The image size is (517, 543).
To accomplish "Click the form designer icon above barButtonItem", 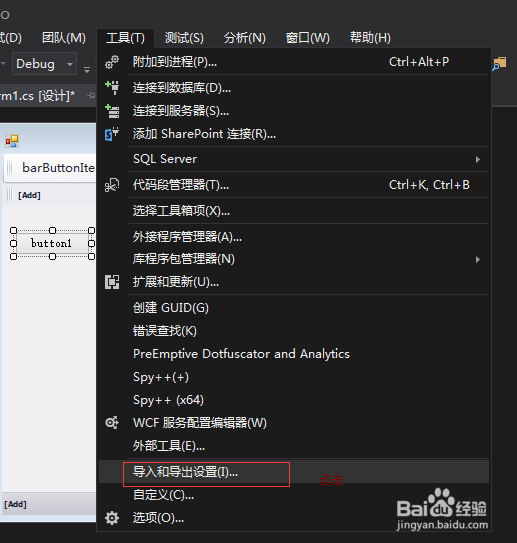I will coord(12,141).
